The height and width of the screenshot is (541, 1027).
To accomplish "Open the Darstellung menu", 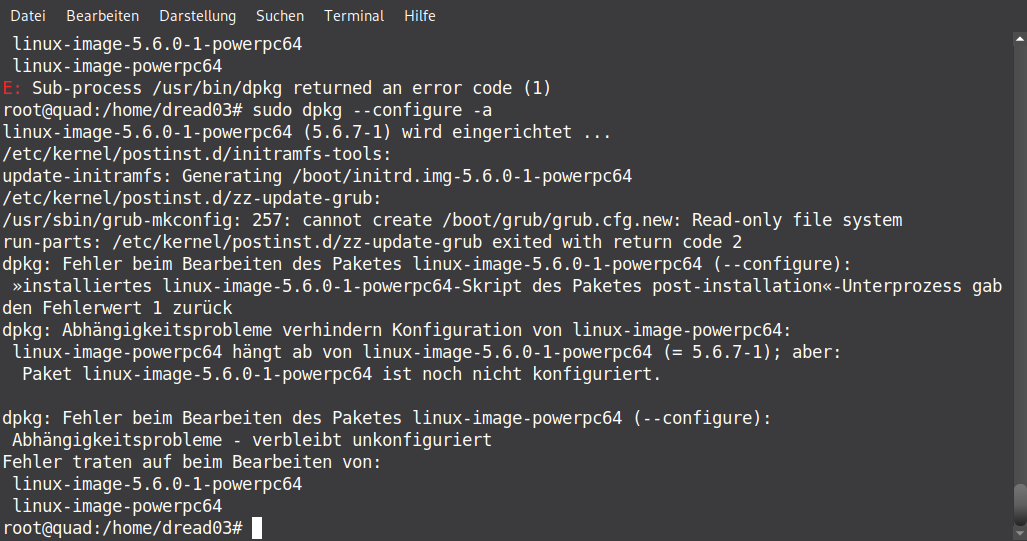I will click(x=197, y=16).
